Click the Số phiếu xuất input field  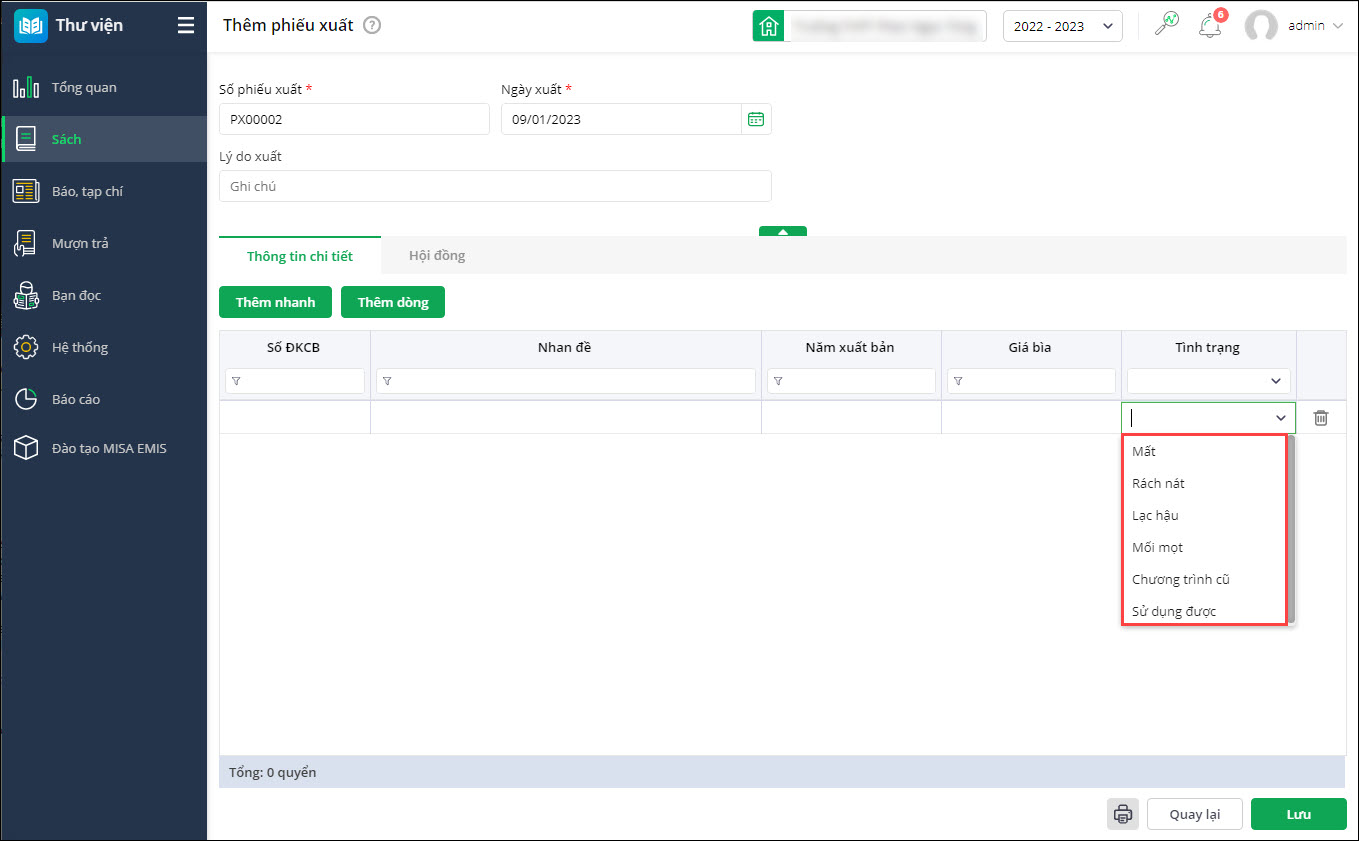pyautogui.click(x=354, y=119)
